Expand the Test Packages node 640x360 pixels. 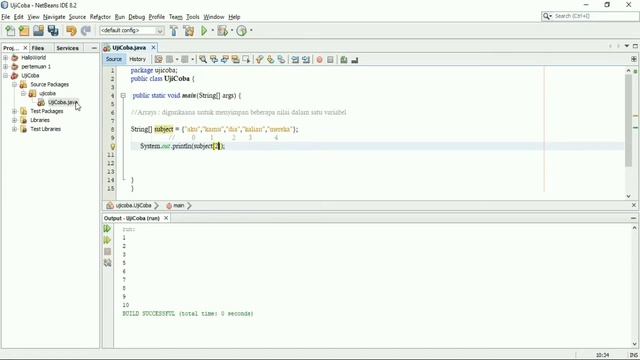[15, 111]
